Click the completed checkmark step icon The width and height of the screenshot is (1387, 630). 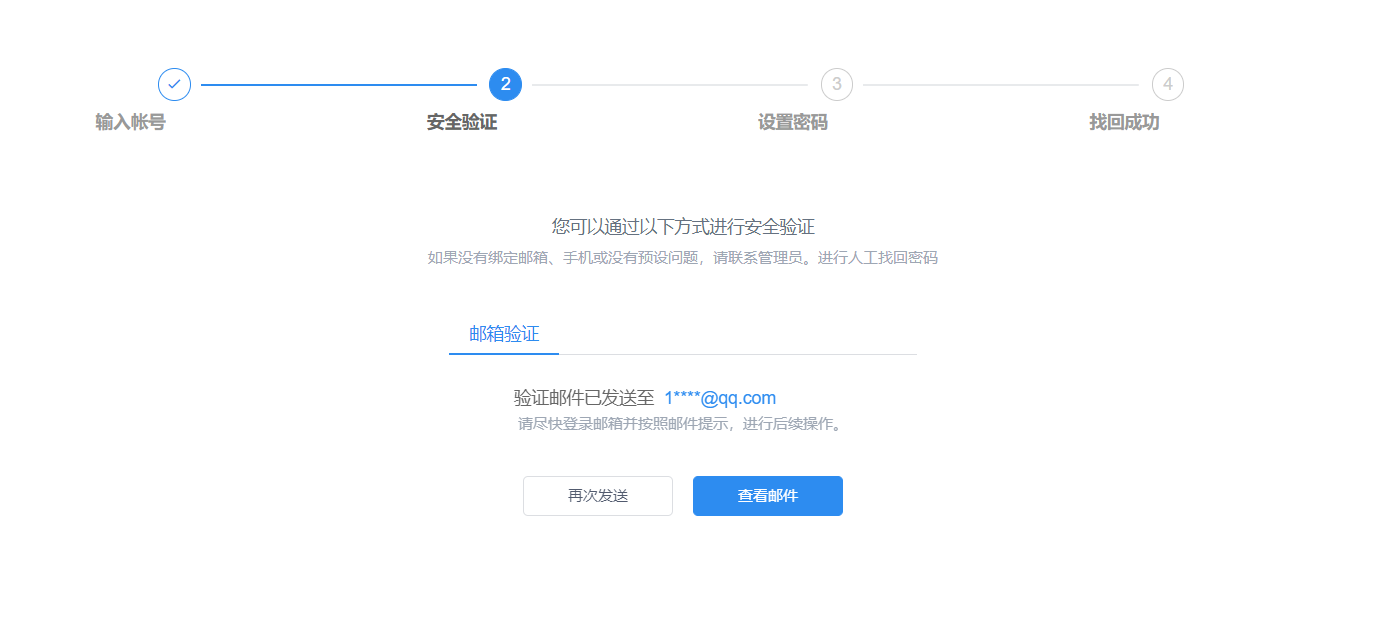[x=174, y=84]
